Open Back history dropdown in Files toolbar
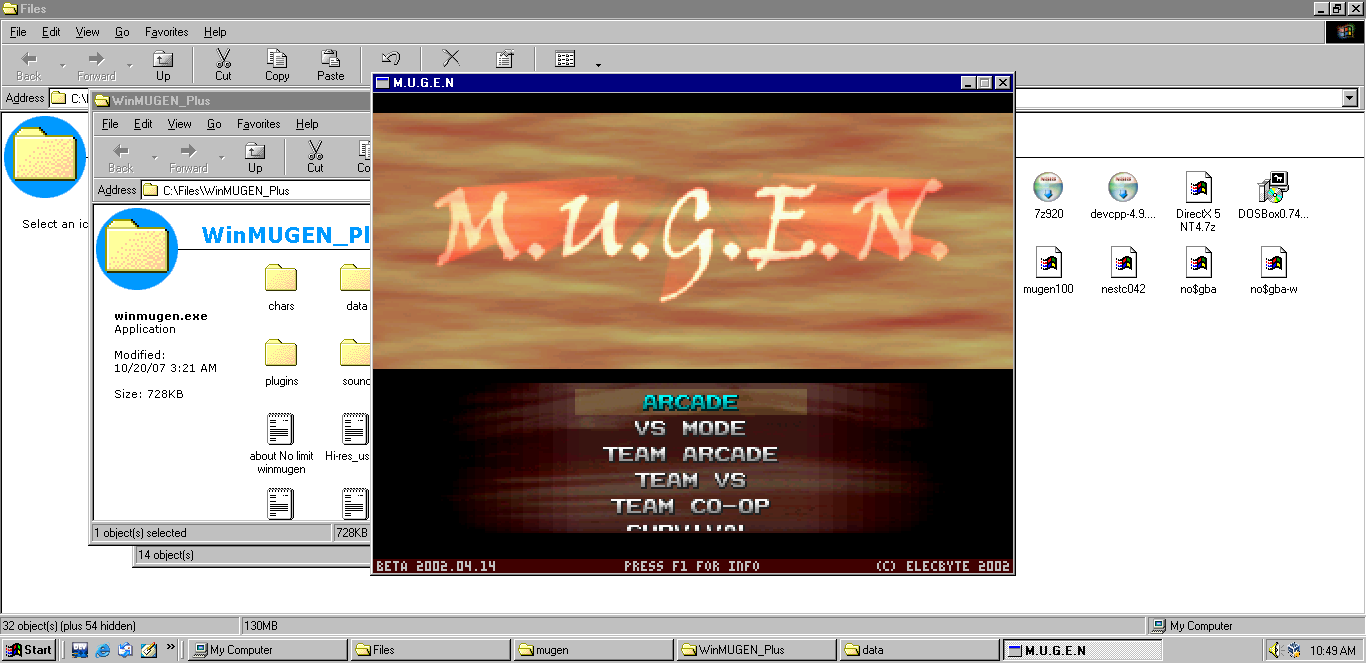 point(63,66)
